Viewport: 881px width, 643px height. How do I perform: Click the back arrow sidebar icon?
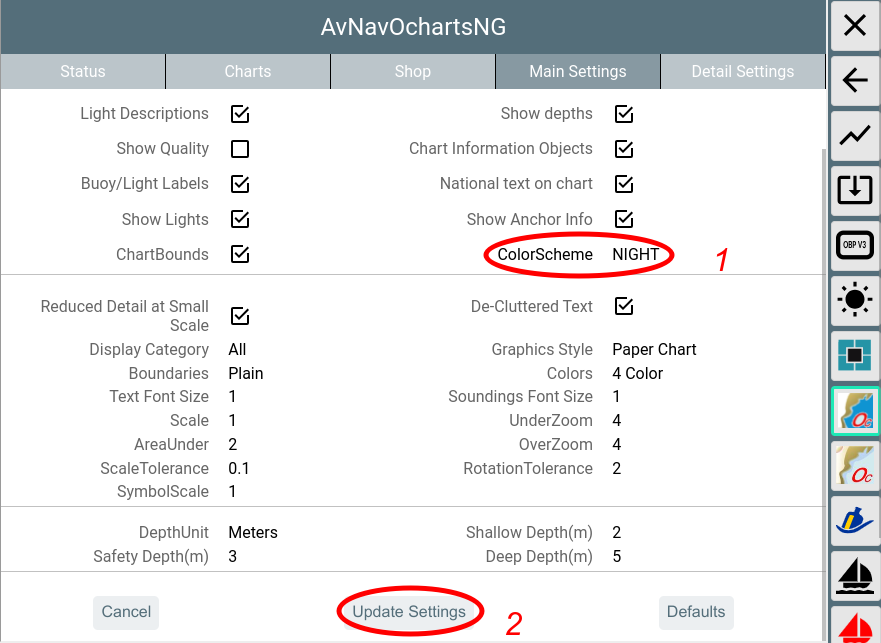tap(855, 81)
